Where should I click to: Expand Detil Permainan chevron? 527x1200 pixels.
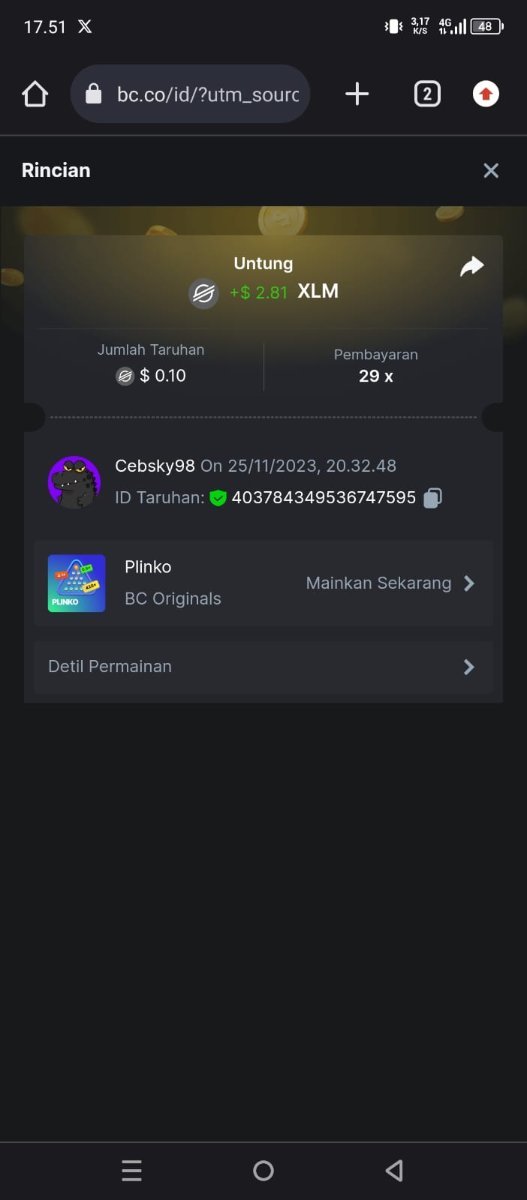(469, 667)
